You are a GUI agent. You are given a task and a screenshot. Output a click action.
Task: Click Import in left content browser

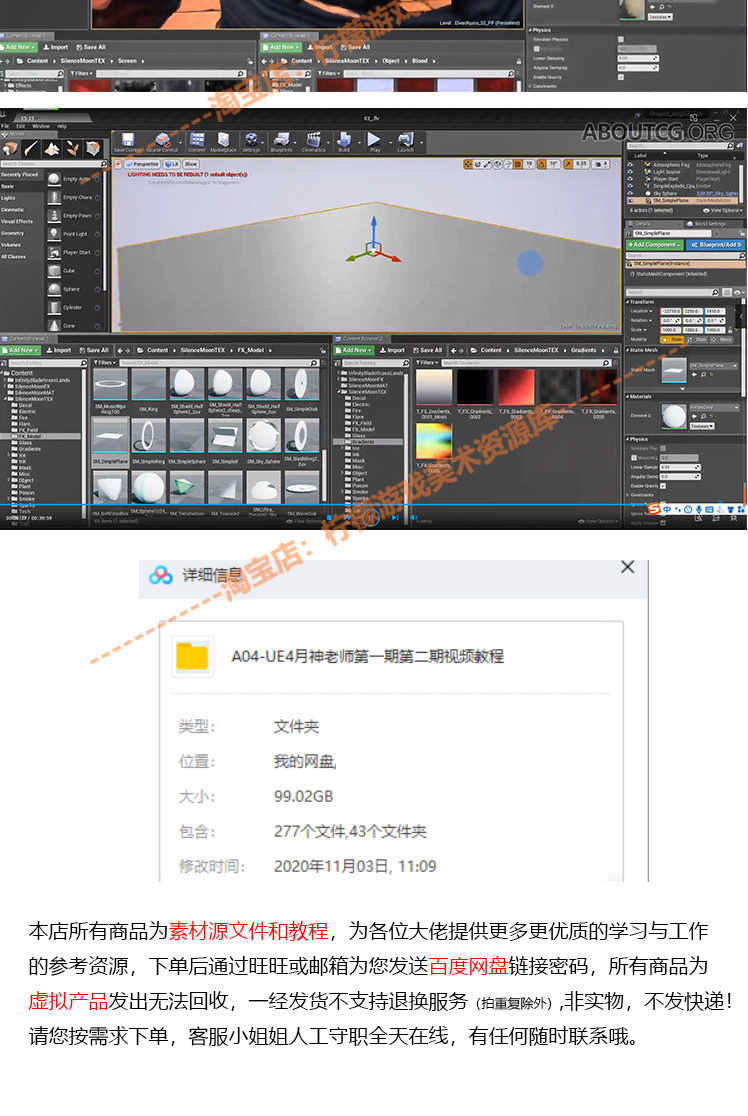click(x=59, y=350)
